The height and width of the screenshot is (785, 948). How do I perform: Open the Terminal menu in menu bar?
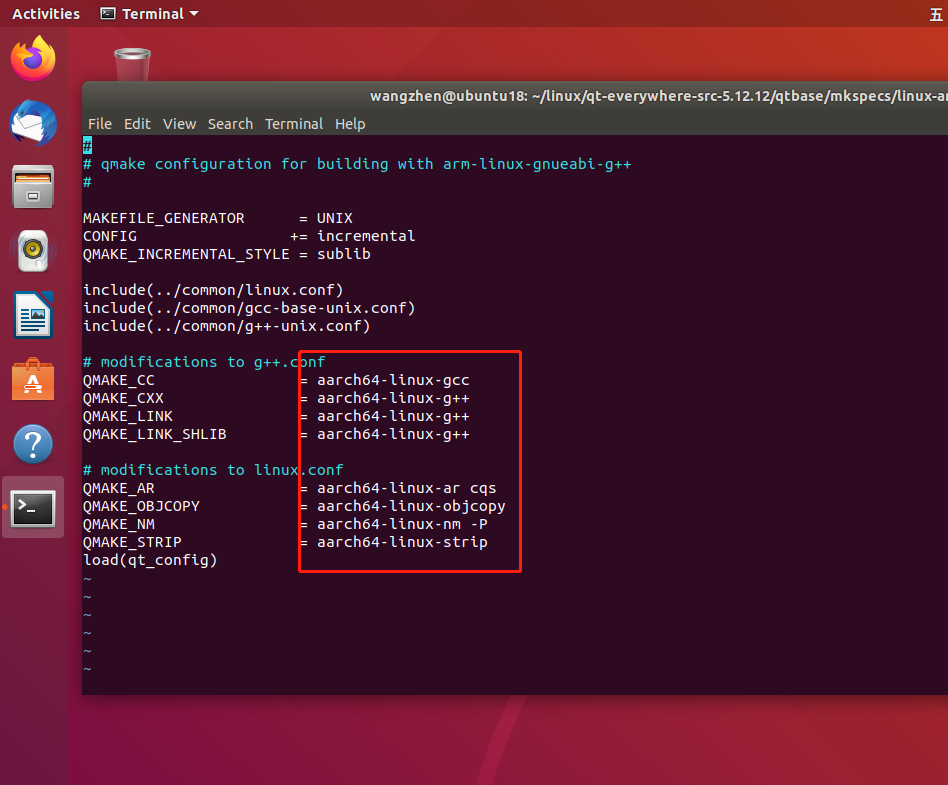pos(293,124)
